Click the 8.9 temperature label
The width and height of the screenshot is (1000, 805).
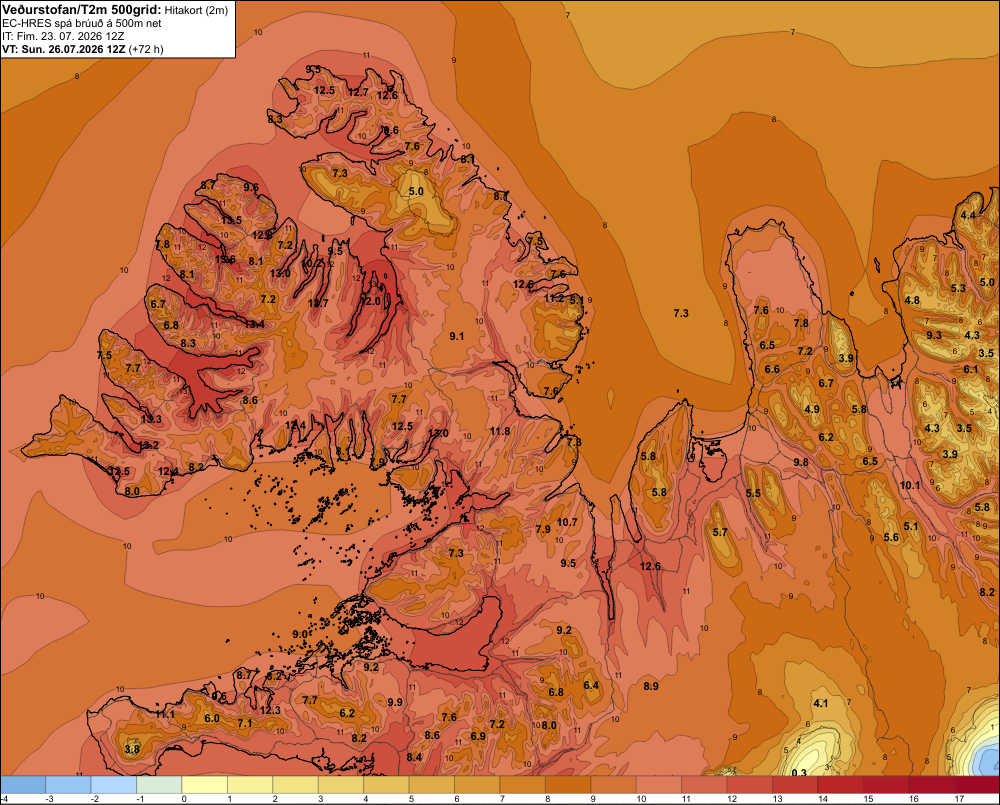coord(651,686)
